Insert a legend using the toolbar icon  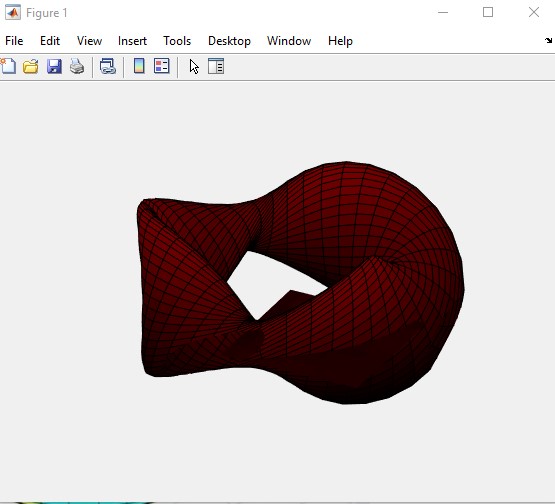[162, 66]
